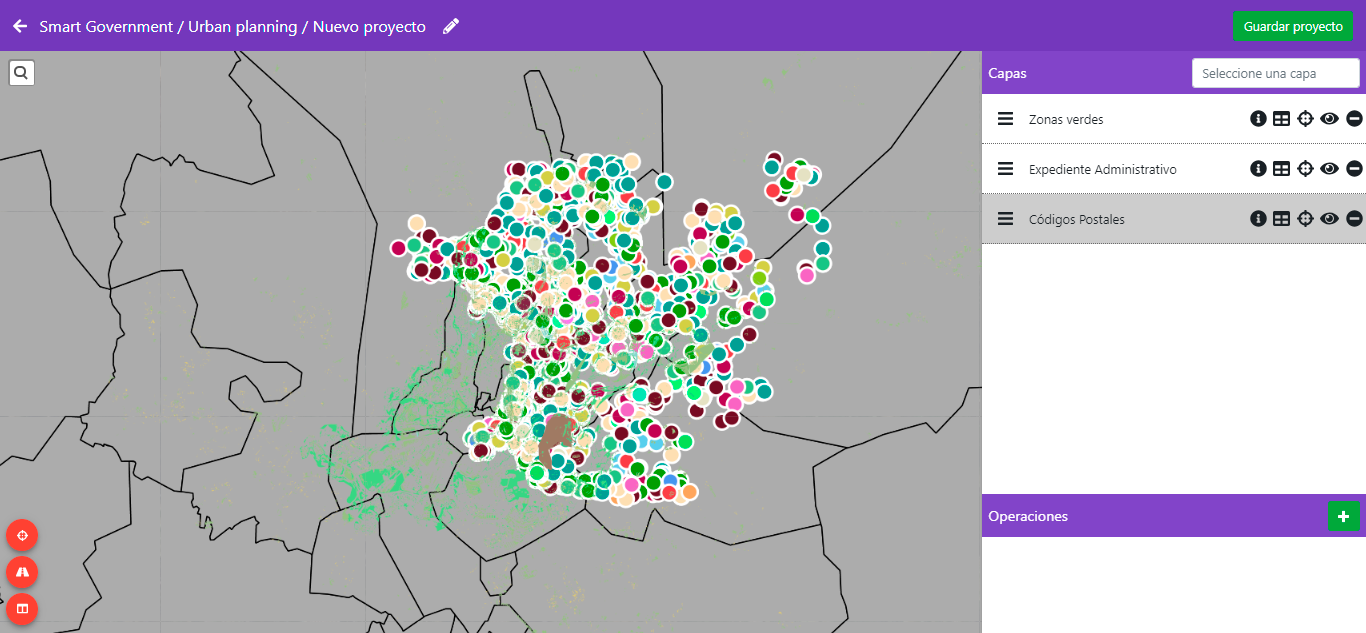Screen dimensions: 1366x633
Task: Toggle visibility of Zonas verdes layer
Action: pos(1329,119)
